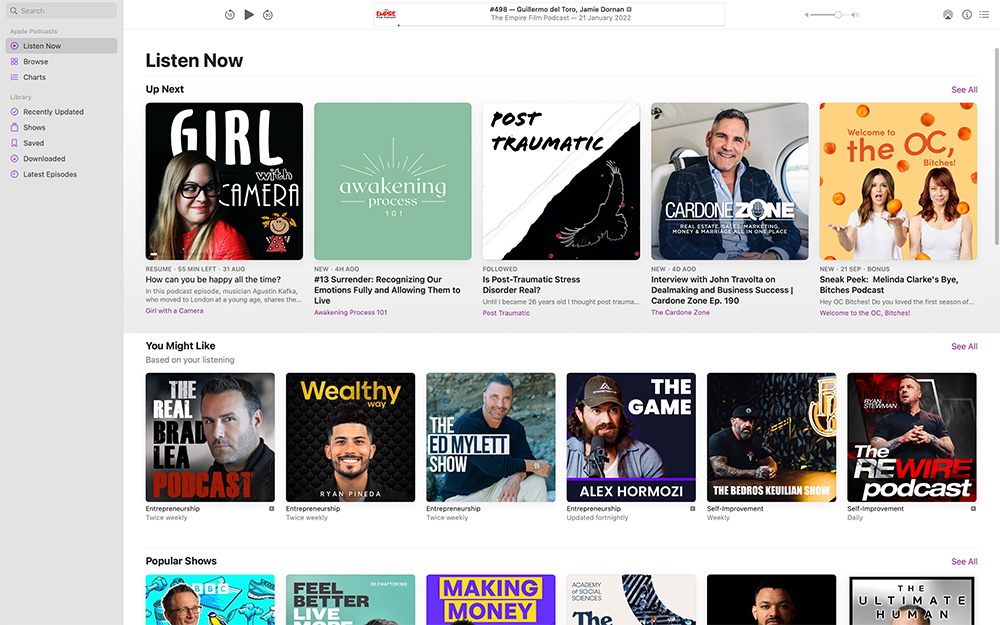The height and width of the screenshot is (625, 1000).
Task: Skip forward 30 seconds
Action: coord(268,15)
